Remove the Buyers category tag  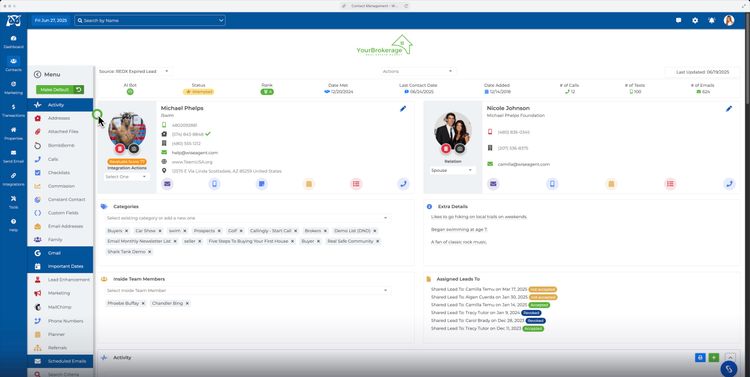(127, 231)
